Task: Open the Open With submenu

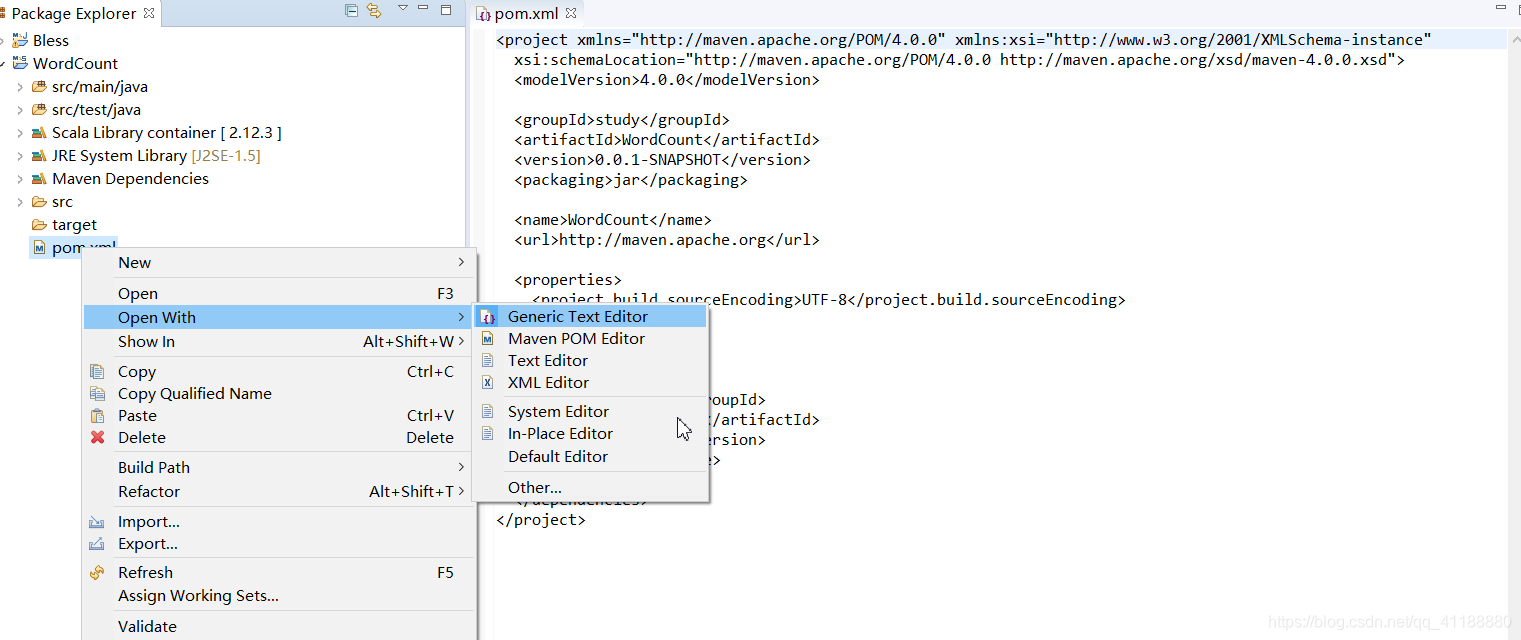Action: pyautogui.click(x=279, y=317)
